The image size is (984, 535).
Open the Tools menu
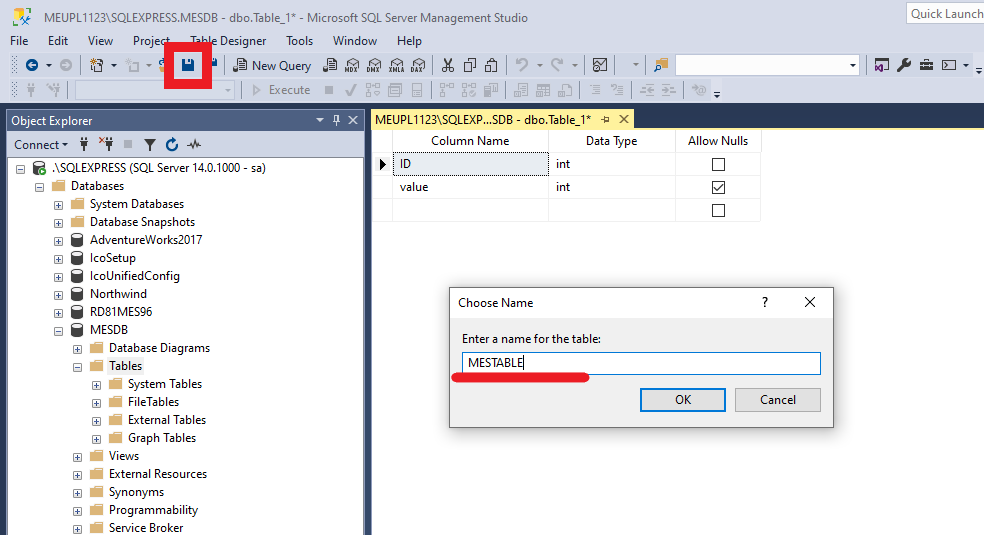(299, 41)
